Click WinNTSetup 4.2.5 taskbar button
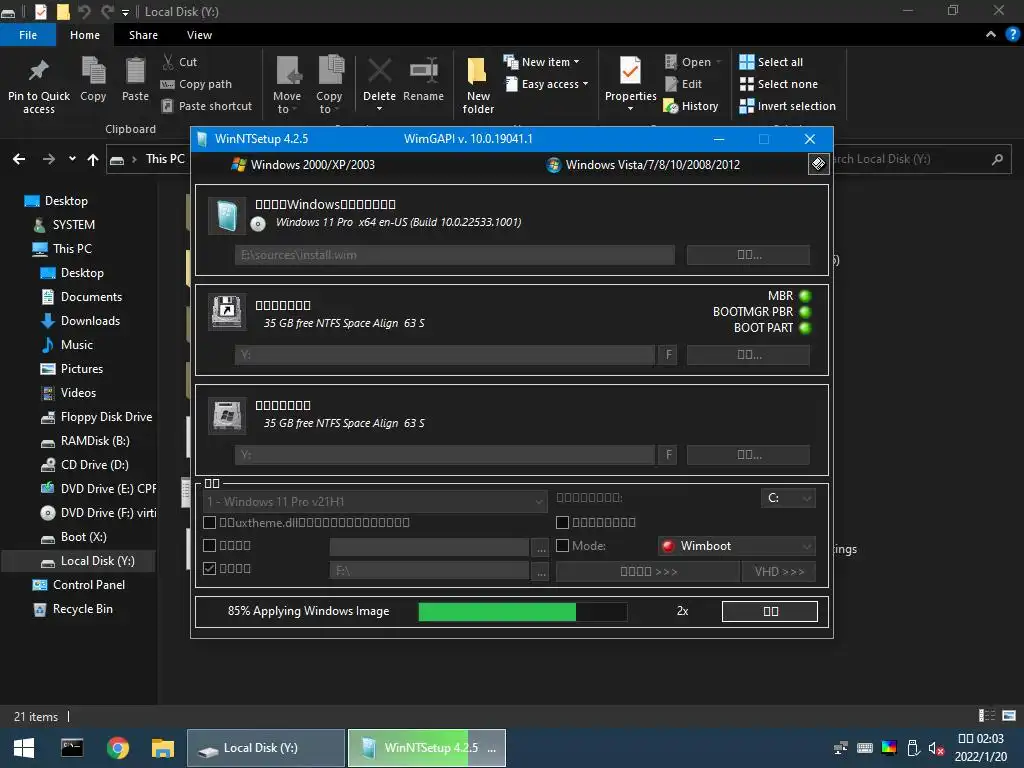Screen dimensions: 1024x768 (x=426, y=748)
